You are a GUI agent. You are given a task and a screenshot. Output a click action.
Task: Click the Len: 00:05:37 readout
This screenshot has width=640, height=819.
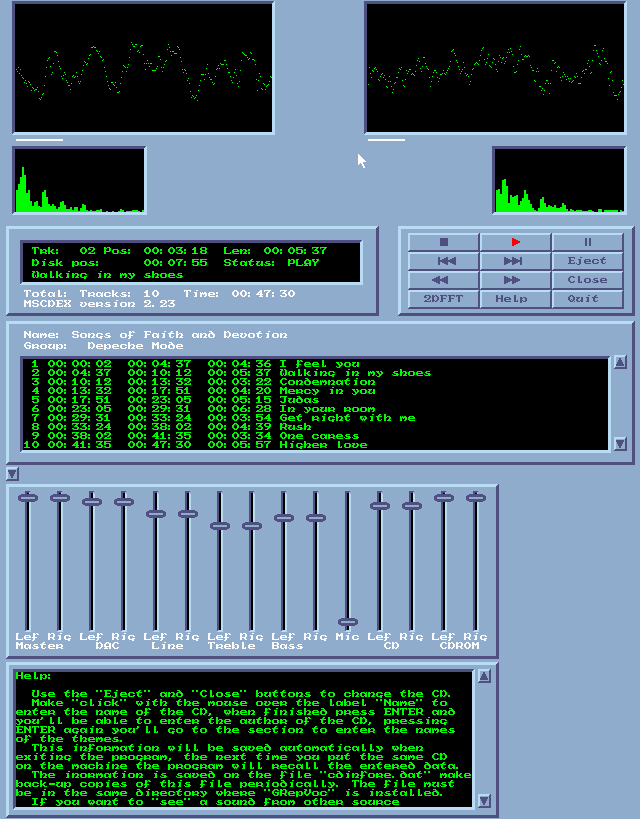pos(275,251)
